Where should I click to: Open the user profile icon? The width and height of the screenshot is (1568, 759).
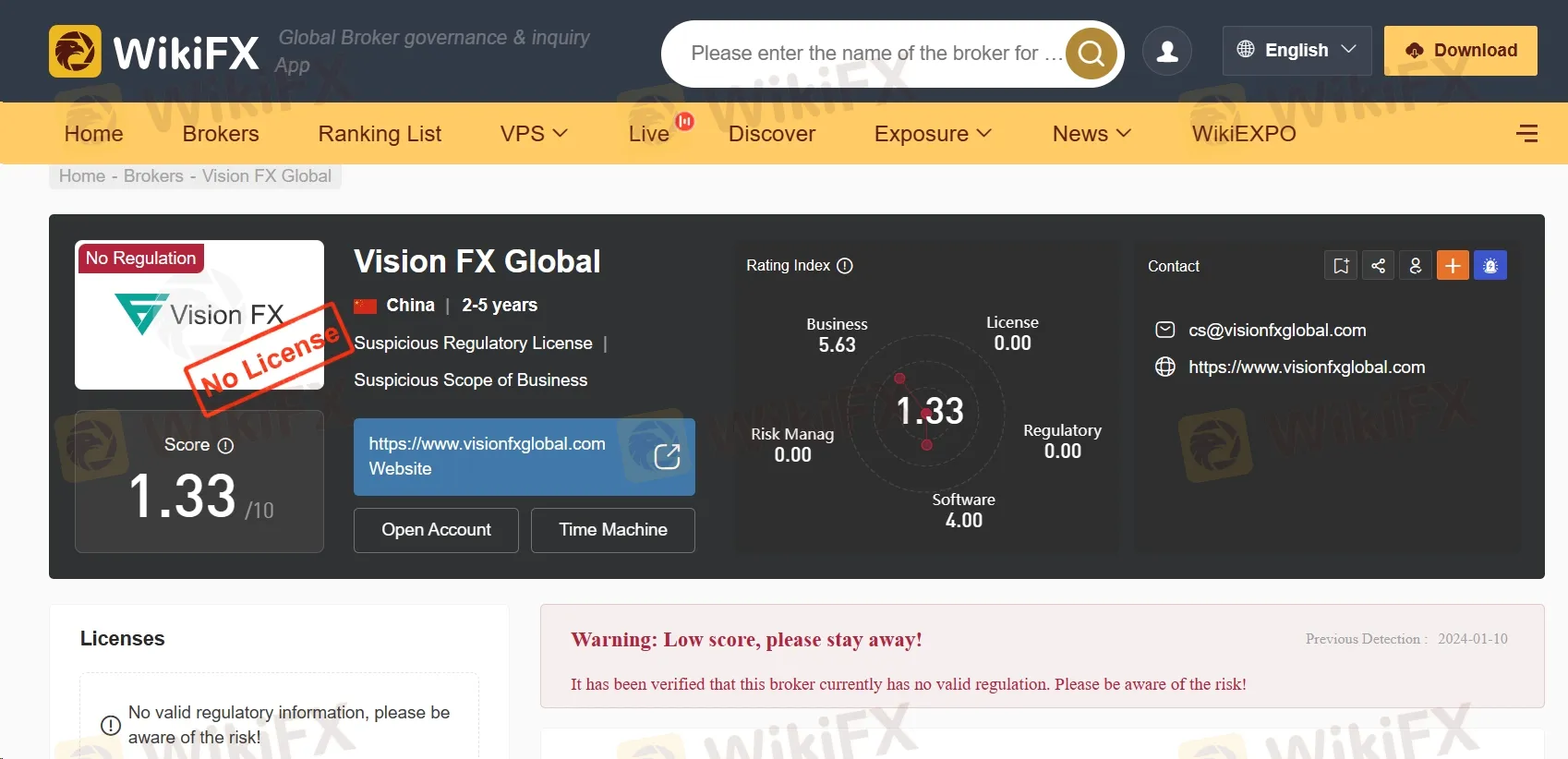(1167, 51)
